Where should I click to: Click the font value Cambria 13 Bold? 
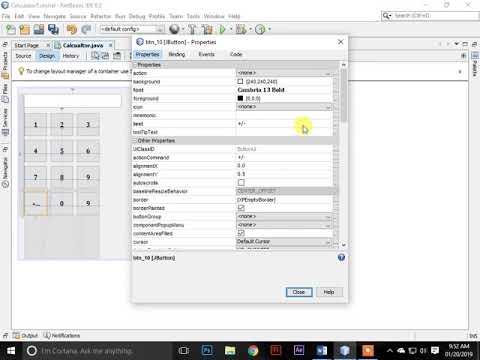coord(261,90)
